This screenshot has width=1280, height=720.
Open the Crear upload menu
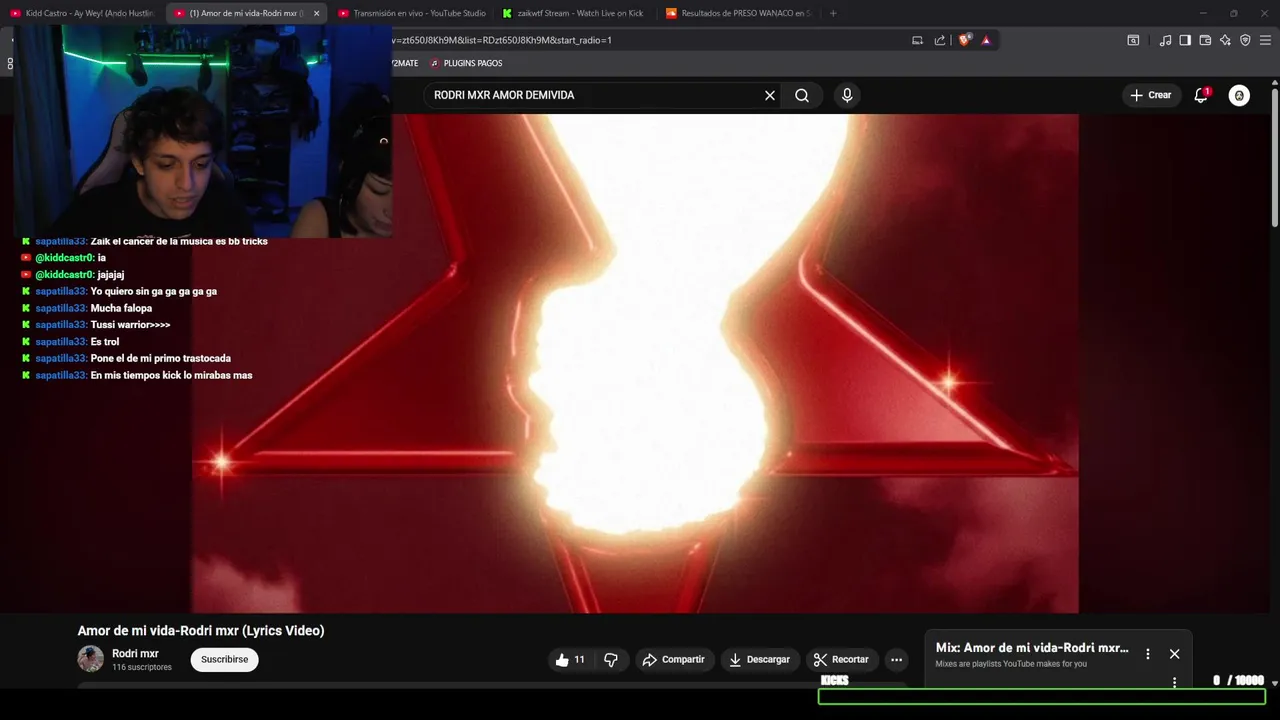coord(1150,95)
